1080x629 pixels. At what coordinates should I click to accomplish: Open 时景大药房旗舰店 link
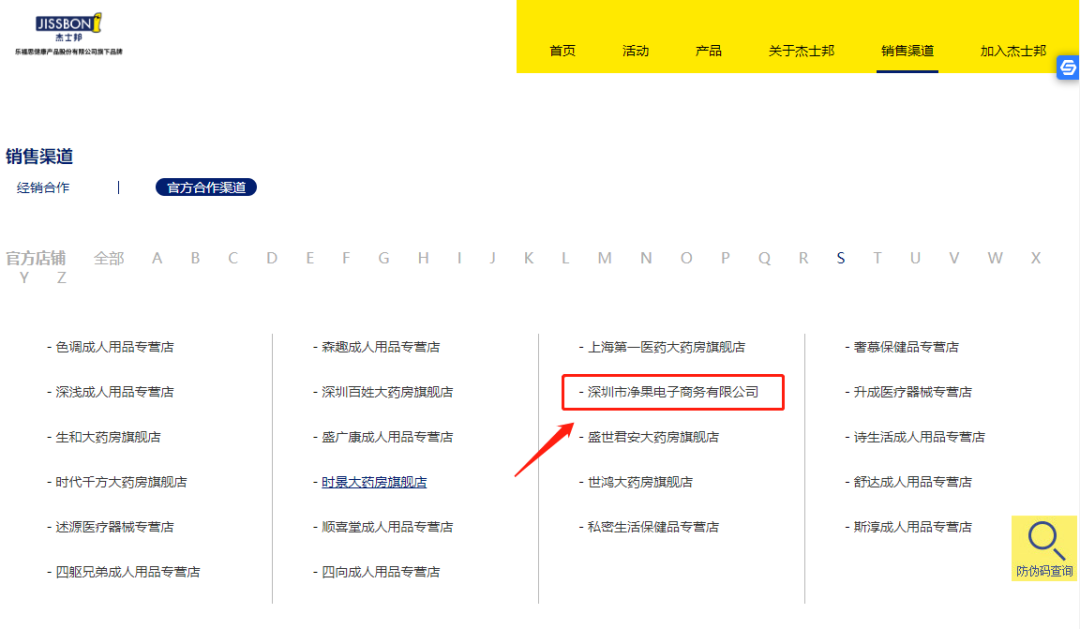(x=374, y=482)
